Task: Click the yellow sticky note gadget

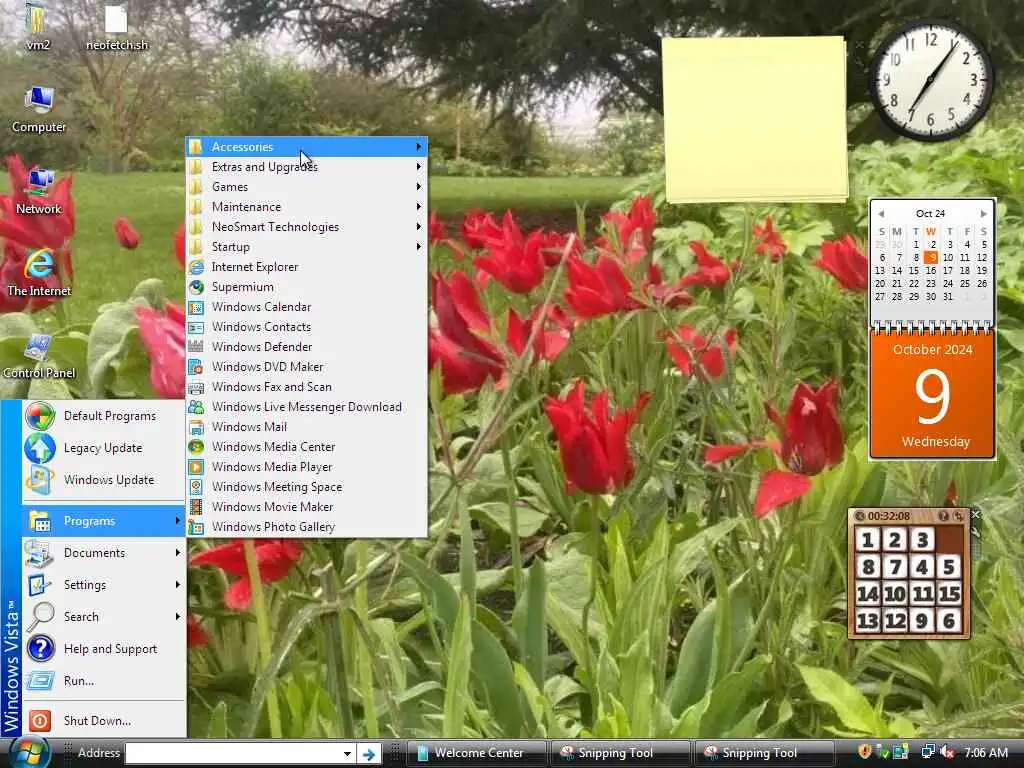Action: pos(756,119)
